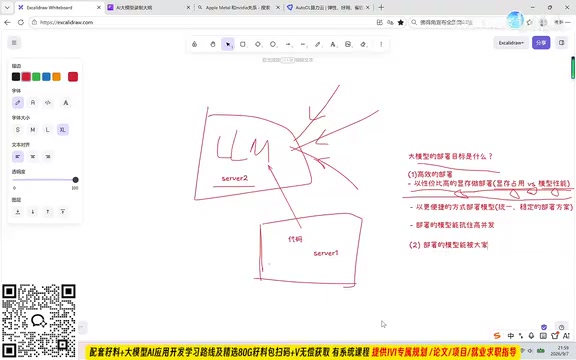Select the Ellipse tool
This screenshot has height=360, width=576.
pyautogui.click(x=273, y=44)
